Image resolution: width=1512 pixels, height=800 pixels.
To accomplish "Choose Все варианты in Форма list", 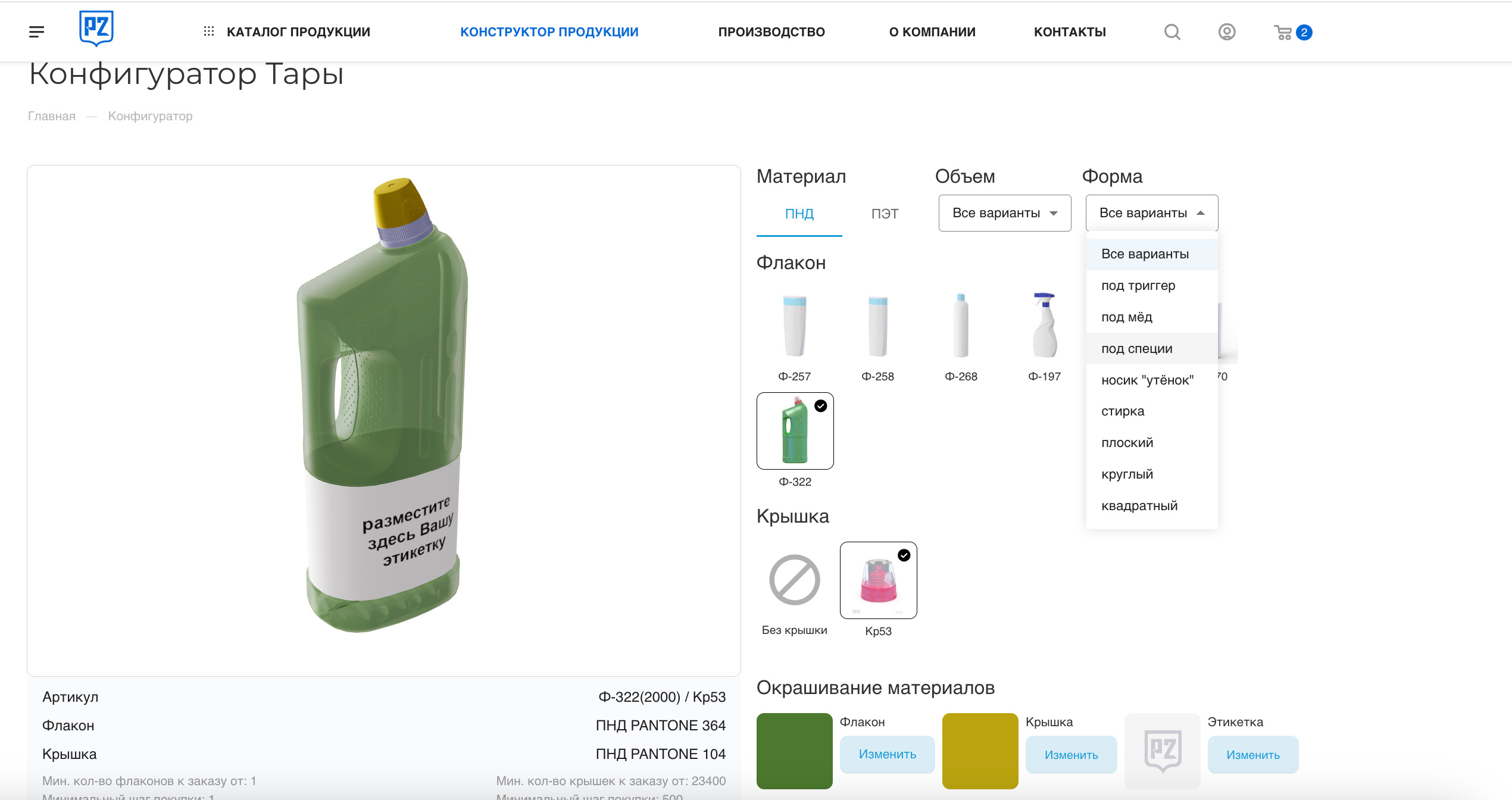I will pyautogui.click(x=1152, y=254).
